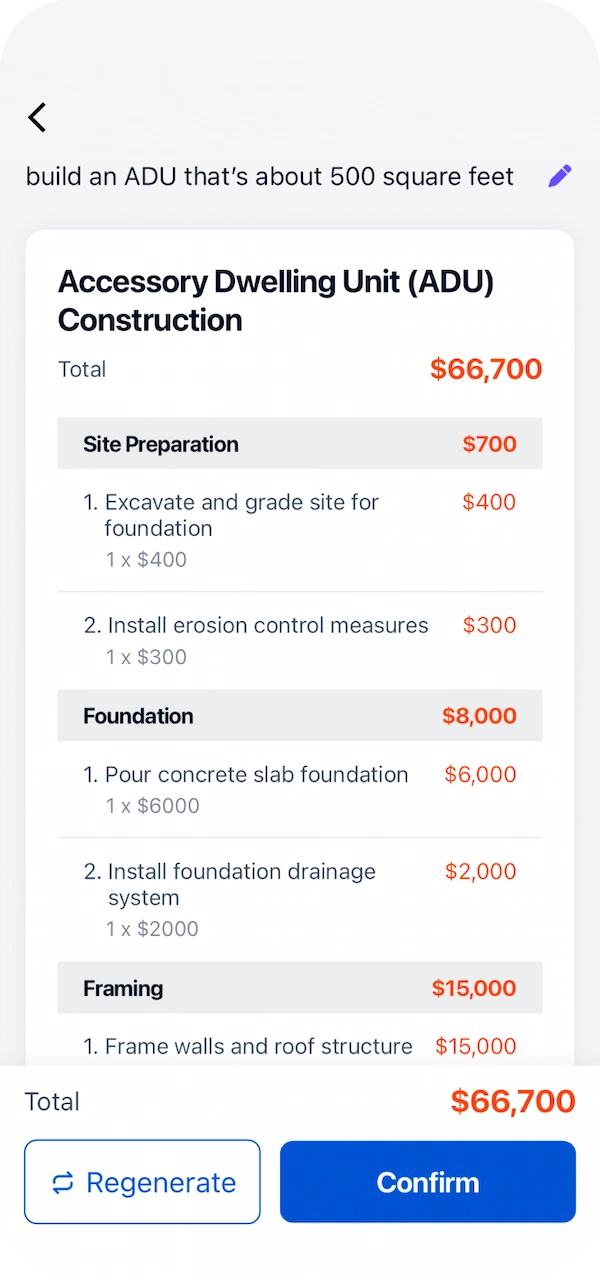Tap the Regenerate button
Screen dimensions: 600x1277
pyautogui.click(x=142, y=1182)
